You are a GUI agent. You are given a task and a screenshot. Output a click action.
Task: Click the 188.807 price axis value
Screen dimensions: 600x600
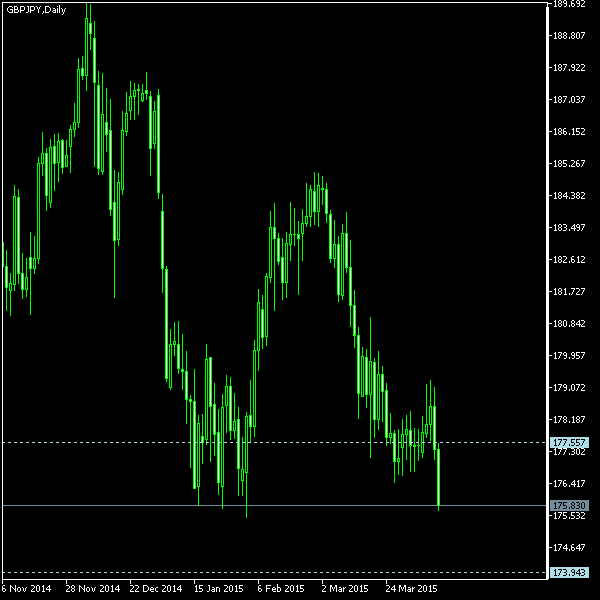click(569, 36)
